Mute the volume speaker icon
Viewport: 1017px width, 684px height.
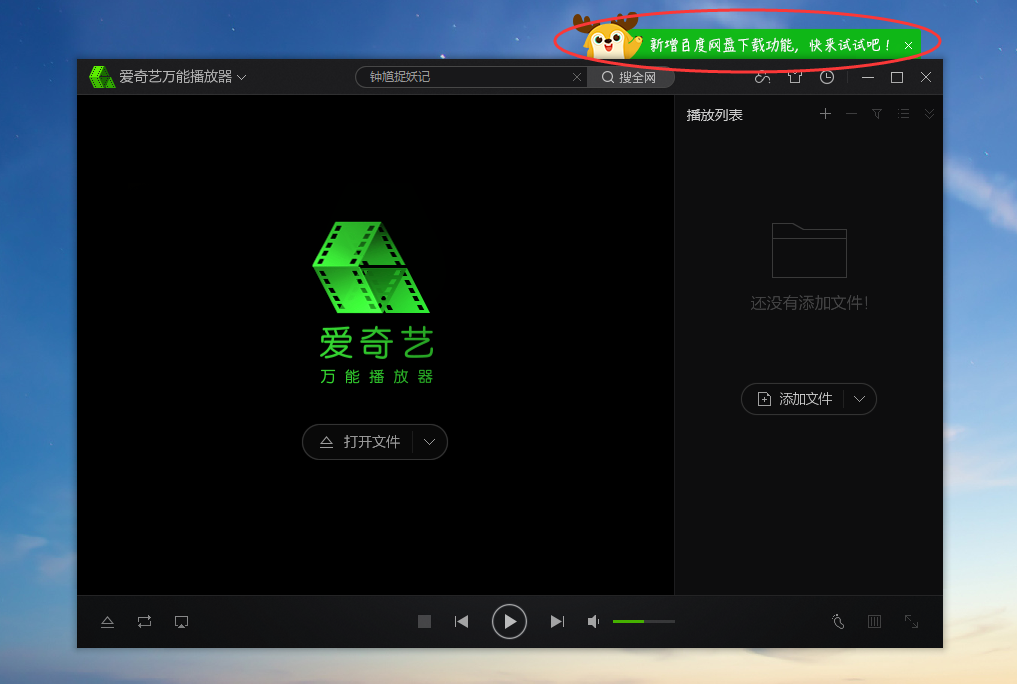tap(593, 622)
